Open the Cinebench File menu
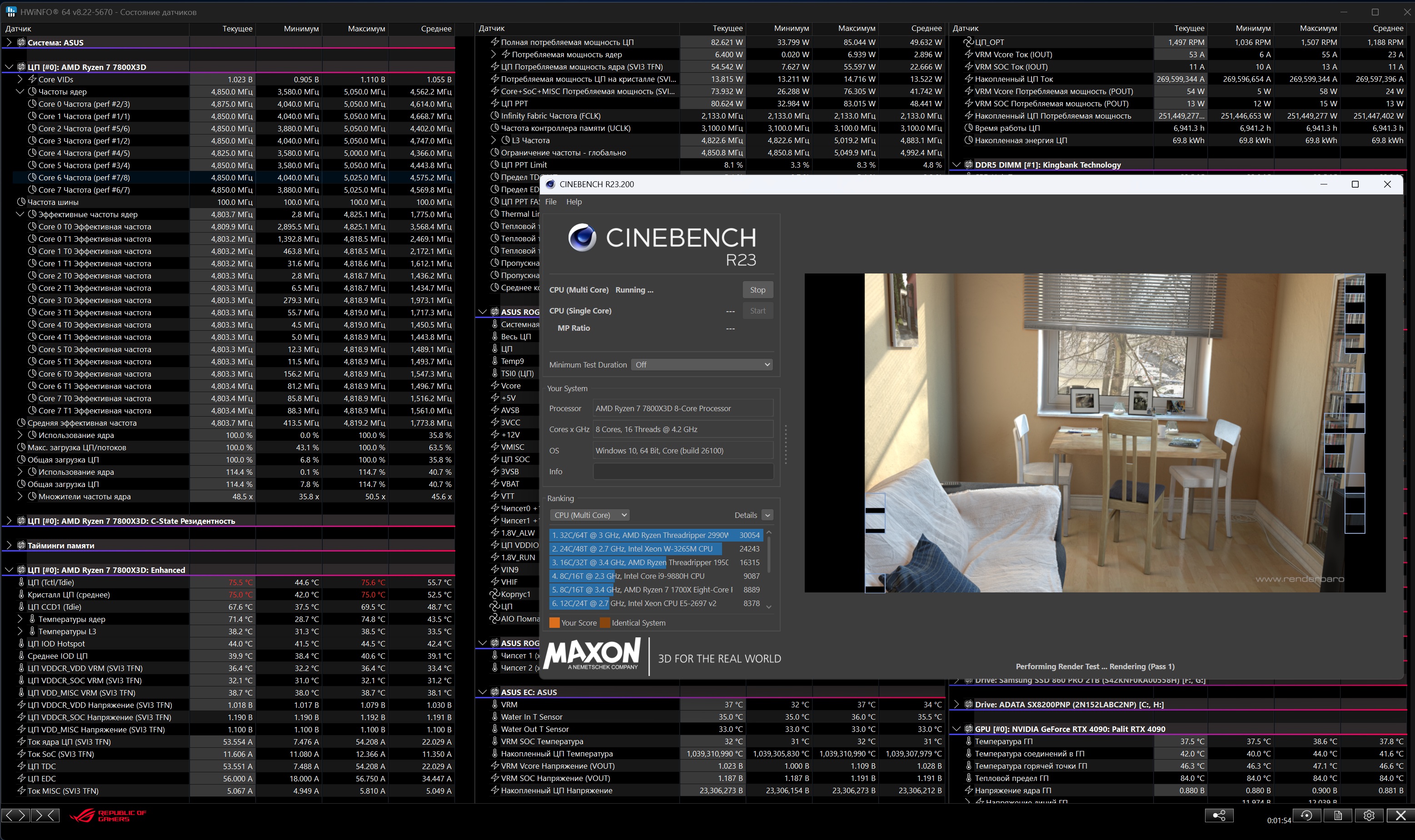Viewport: 1415px width, 840px height. 550,202
